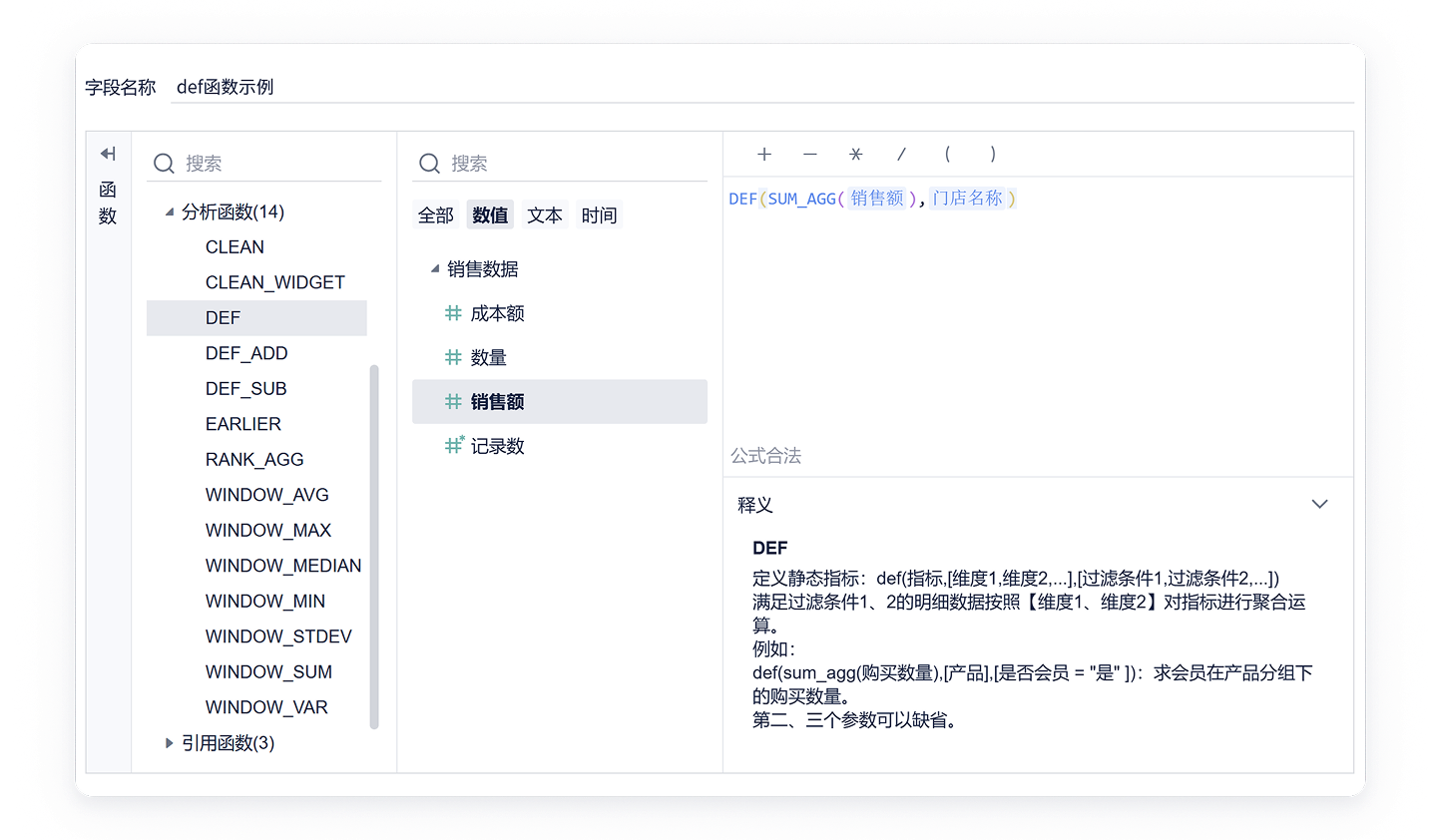Click the function search magnifier icon

pos(164,164)
